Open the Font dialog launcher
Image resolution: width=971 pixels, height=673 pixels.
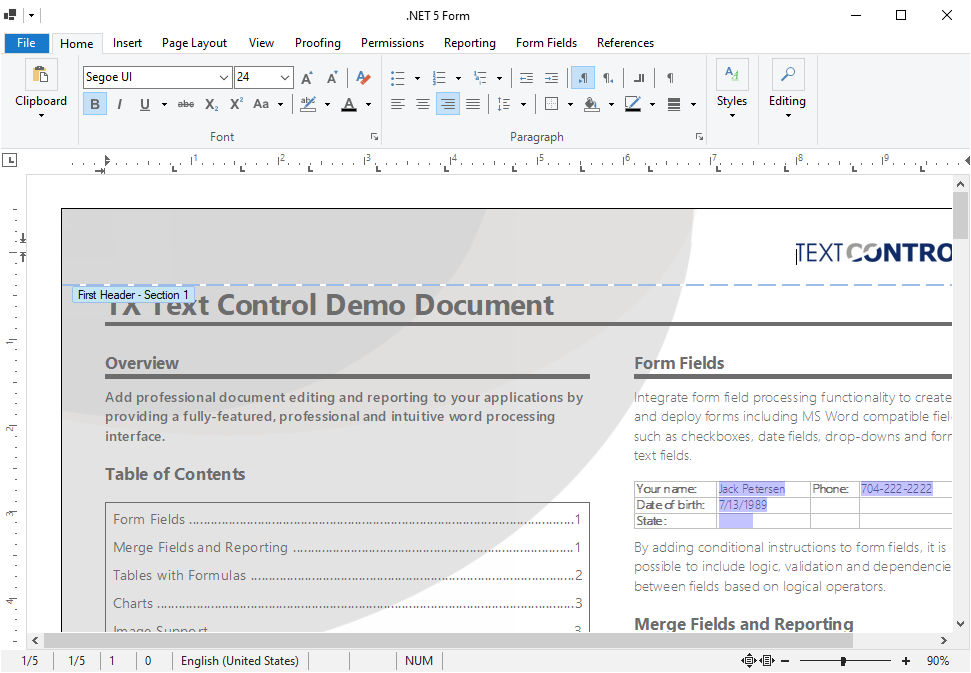click(x=375, y=137)
